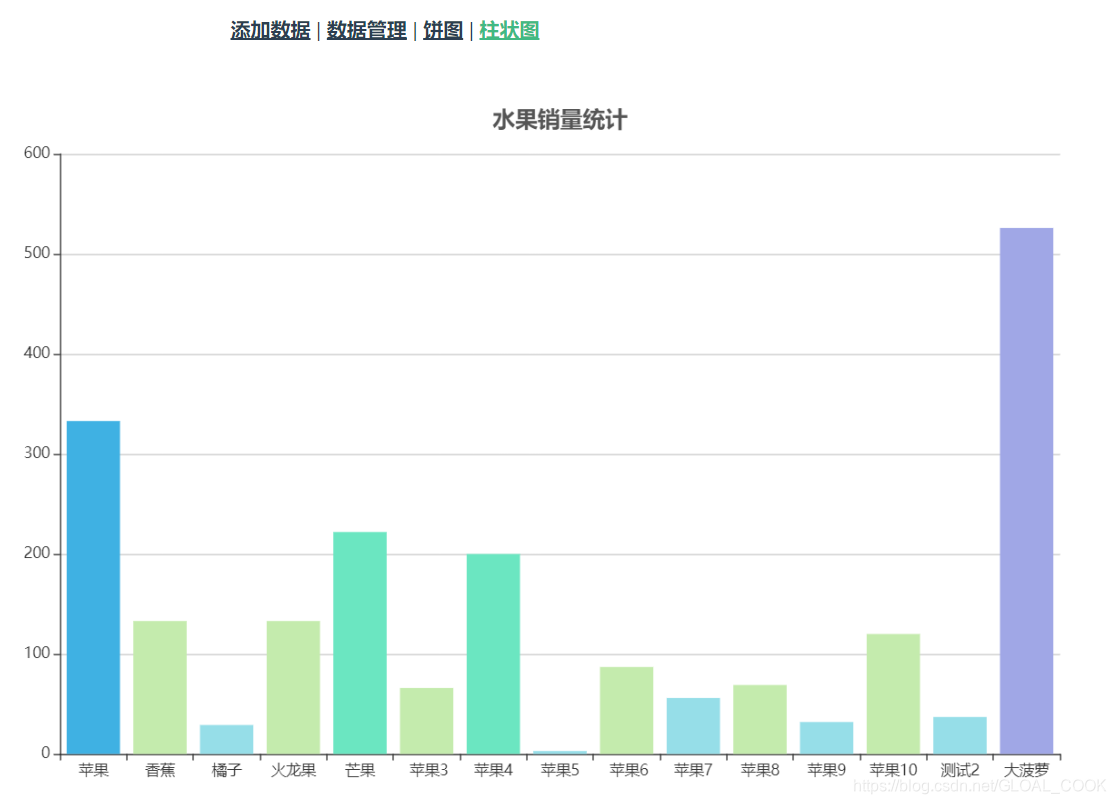The height and width of the screenshot is (804, 1116).
Task: Open the 添加数据 link
Action: click(x=270, y=31)
